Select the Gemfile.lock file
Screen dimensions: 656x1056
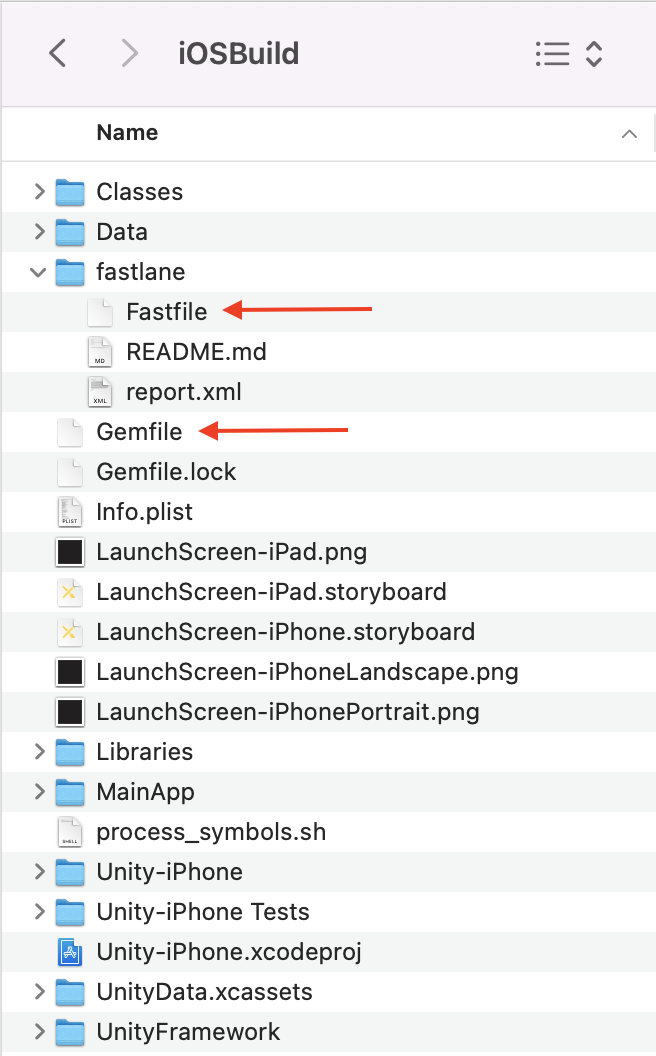(x=166, y=472)
